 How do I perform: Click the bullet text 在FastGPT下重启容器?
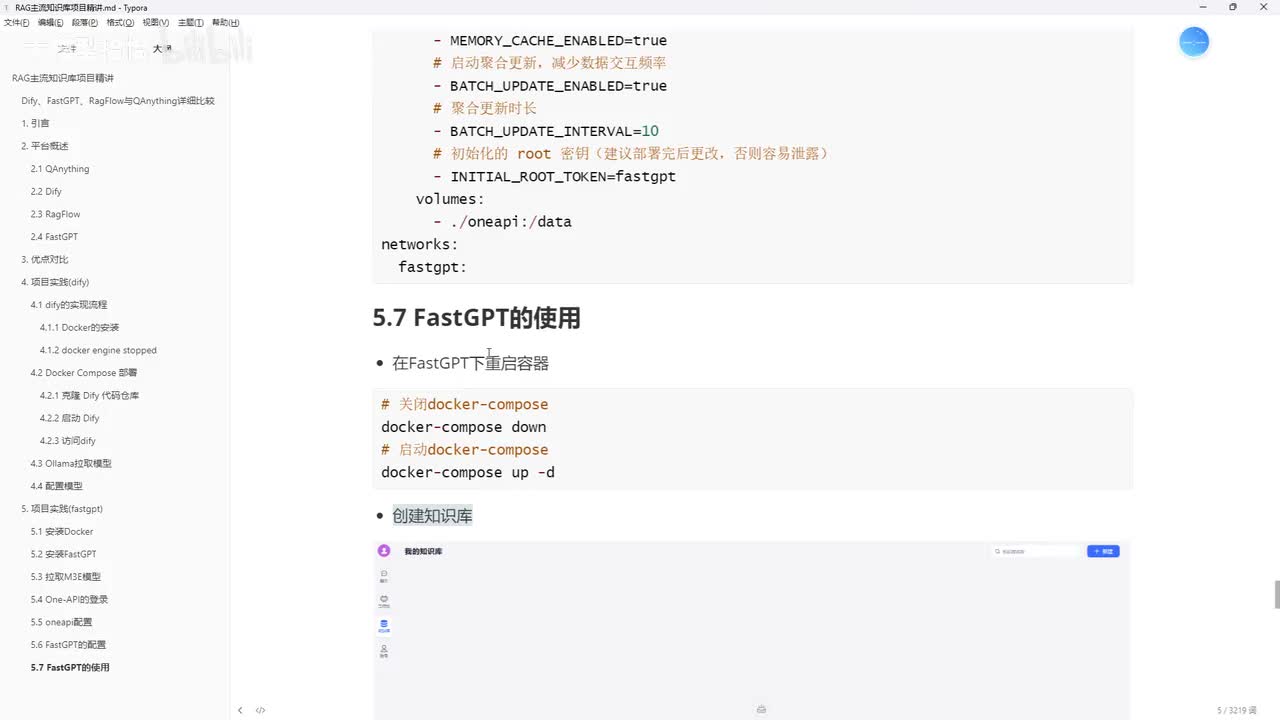point(470,363)
